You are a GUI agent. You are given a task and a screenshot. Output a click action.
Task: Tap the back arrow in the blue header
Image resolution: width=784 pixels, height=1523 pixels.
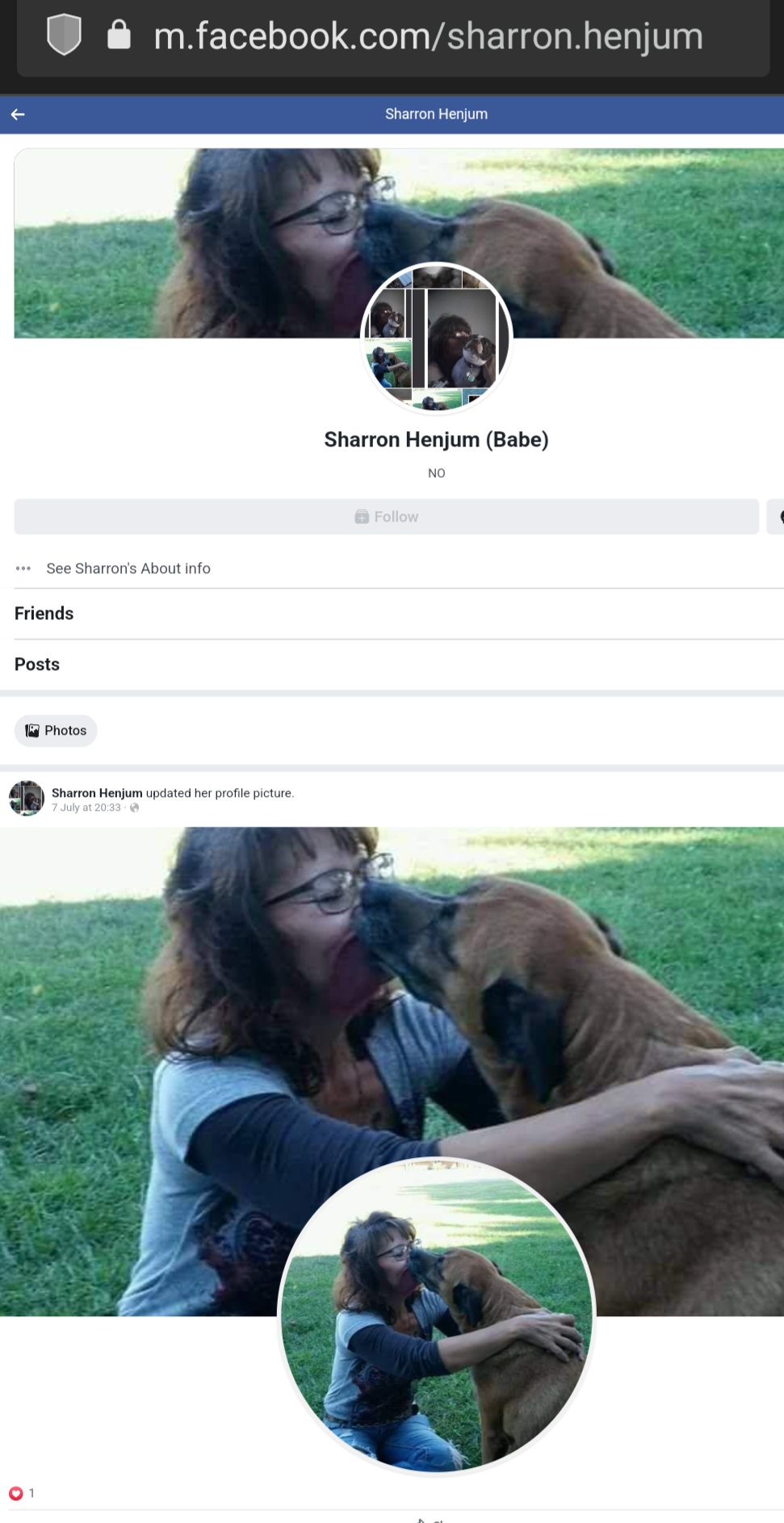pyautogui.click(x=18, y=115)
